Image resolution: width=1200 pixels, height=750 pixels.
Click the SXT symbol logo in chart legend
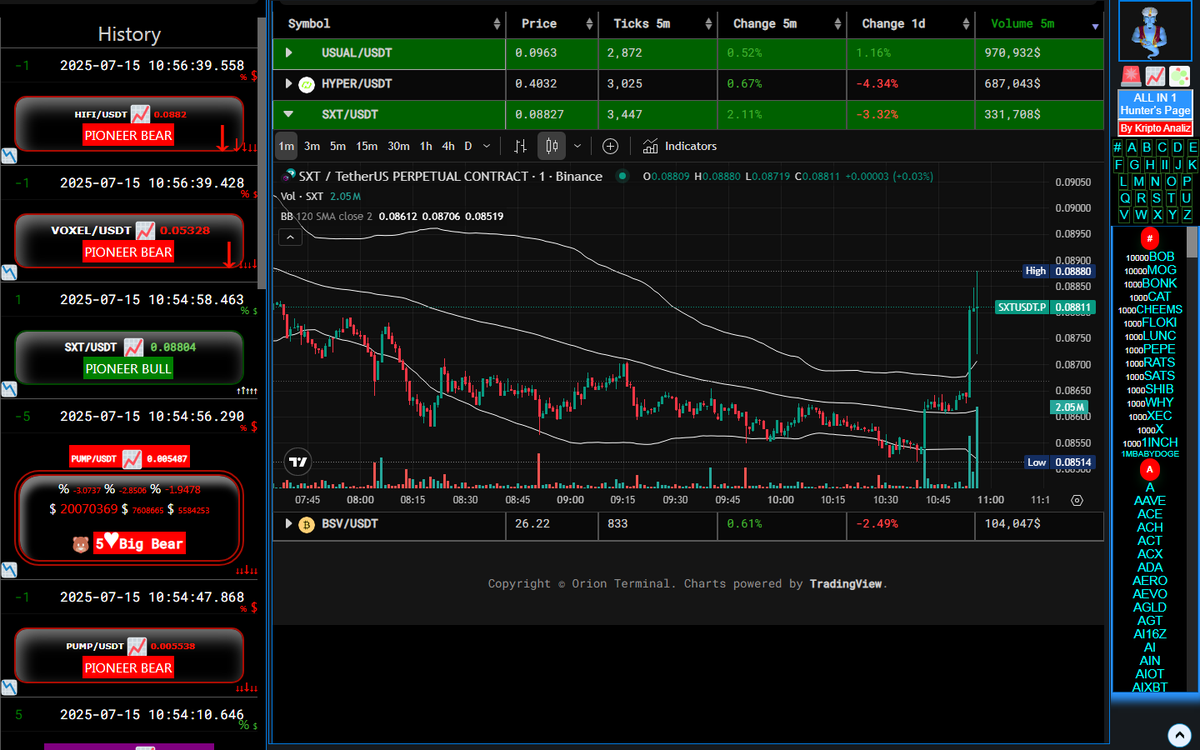point(291,176)
